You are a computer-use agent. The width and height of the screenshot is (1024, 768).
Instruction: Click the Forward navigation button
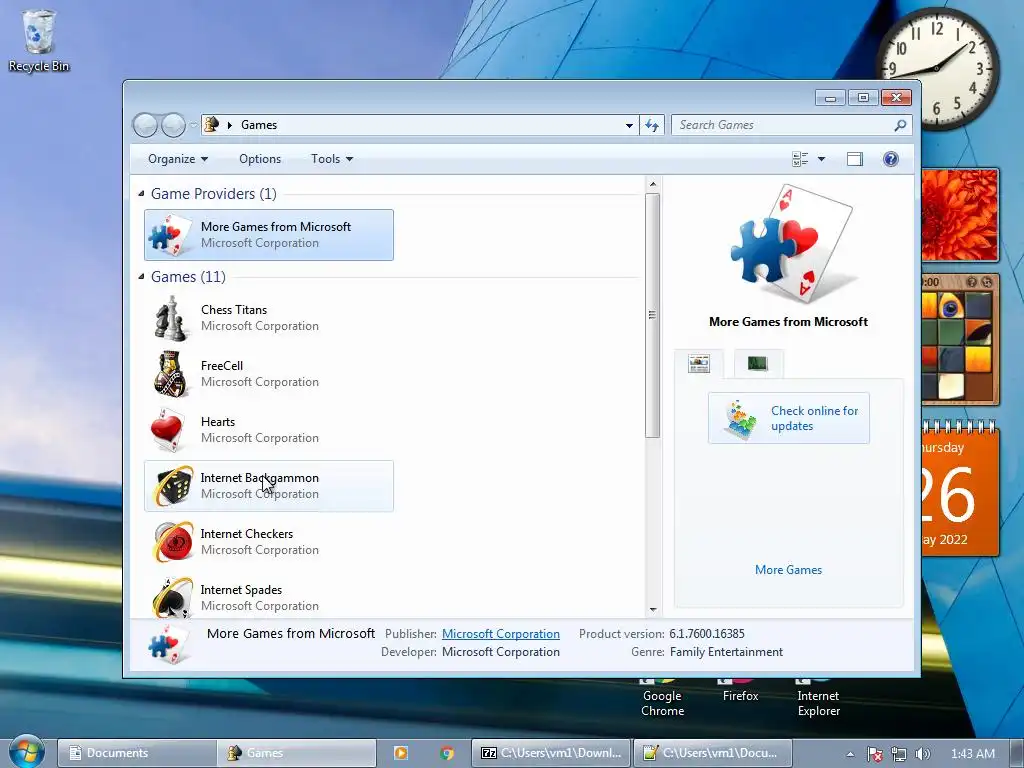[x=173, y=125]
